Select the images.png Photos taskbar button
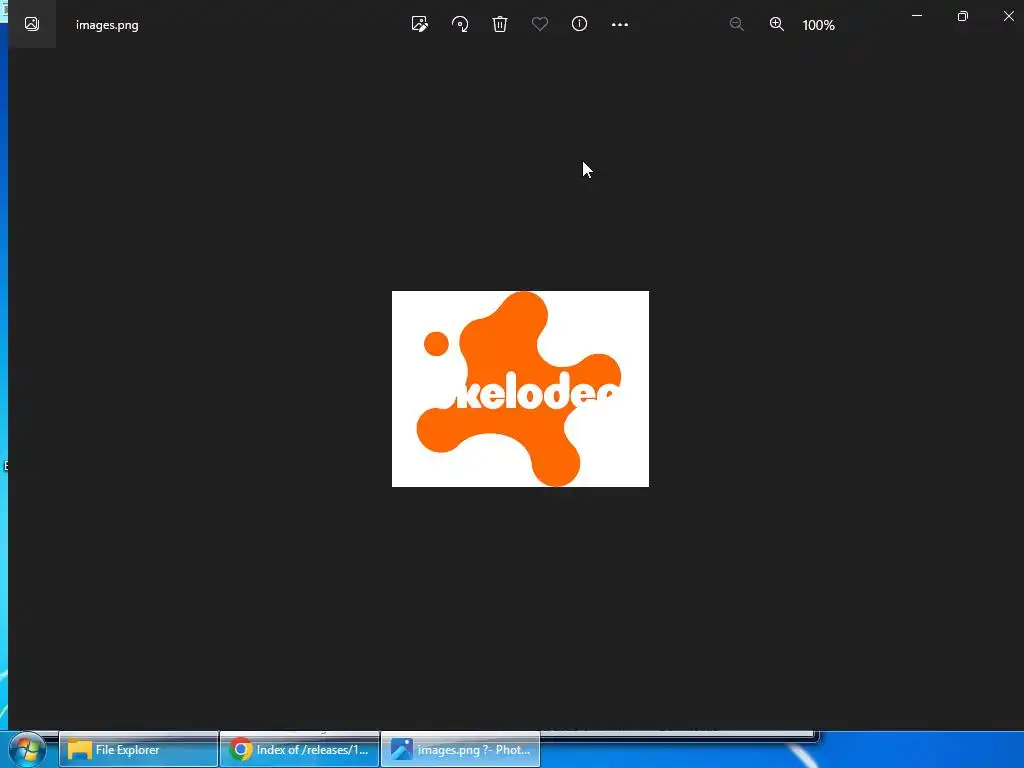 click(460, 750)
